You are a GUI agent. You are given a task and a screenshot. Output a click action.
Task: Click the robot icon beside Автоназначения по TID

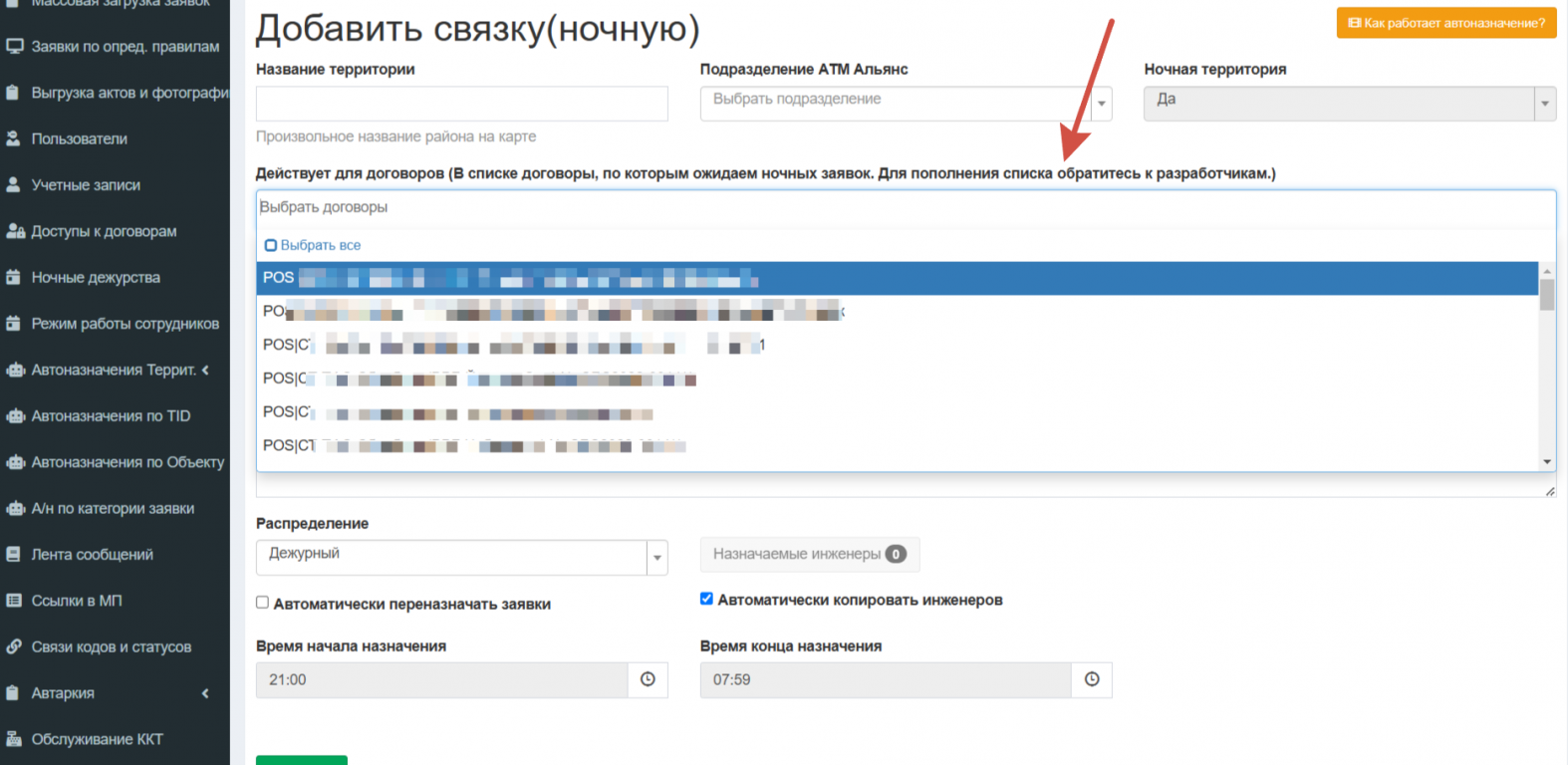[14, 416]
